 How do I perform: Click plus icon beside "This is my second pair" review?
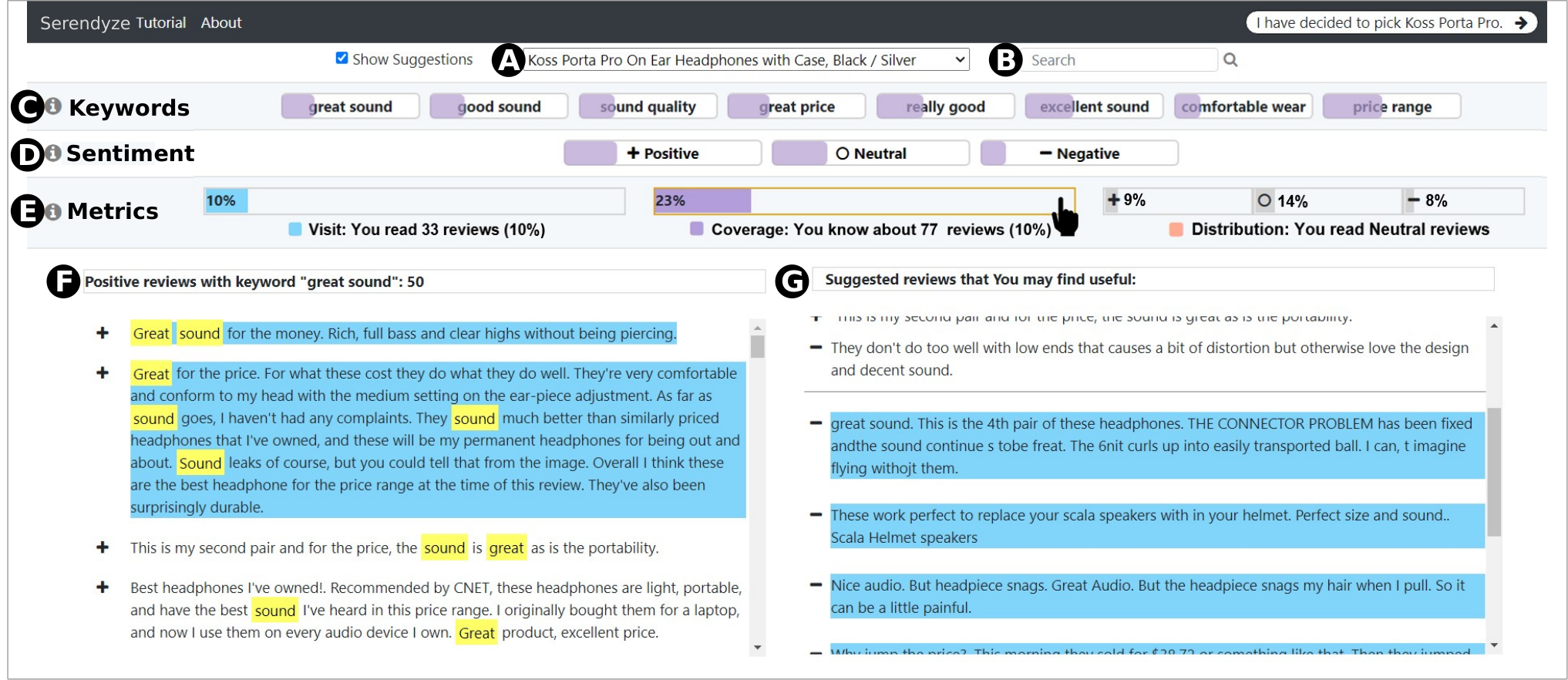coord(103,547)
